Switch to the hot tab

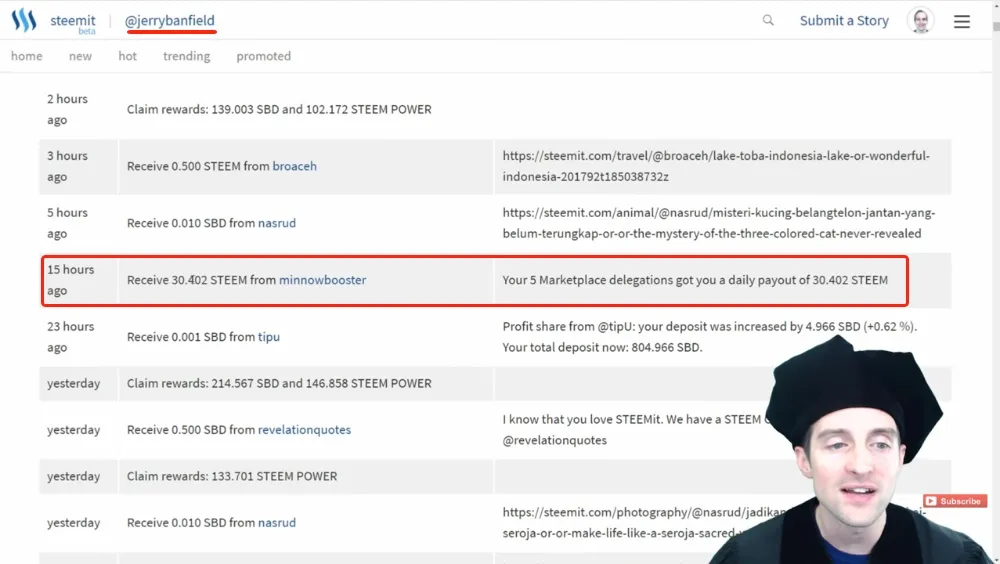point(128,56)
